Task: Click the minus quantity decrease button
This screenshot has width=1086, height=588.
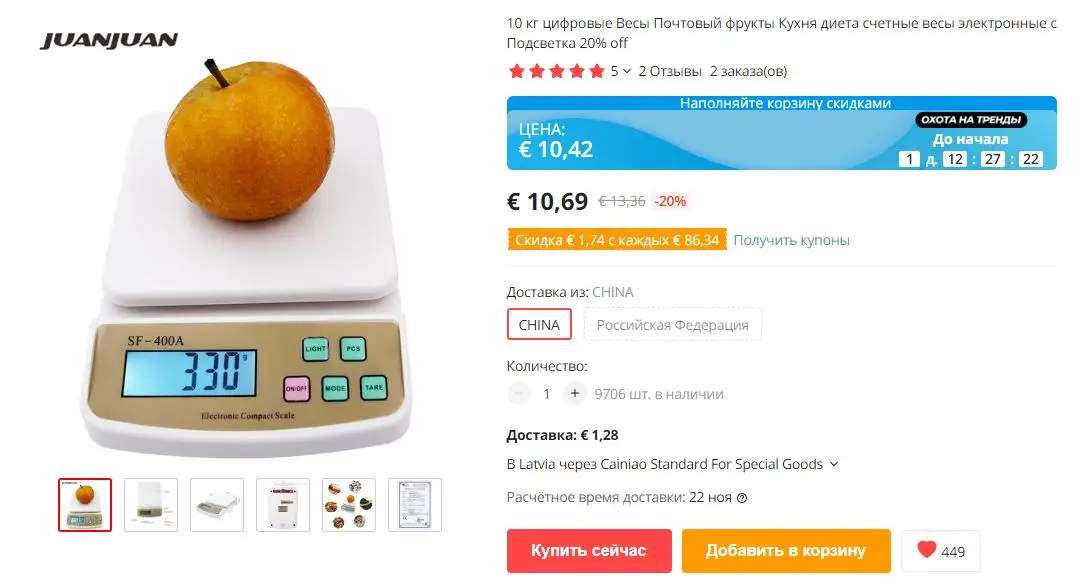Action: click(x=519, y=393)
